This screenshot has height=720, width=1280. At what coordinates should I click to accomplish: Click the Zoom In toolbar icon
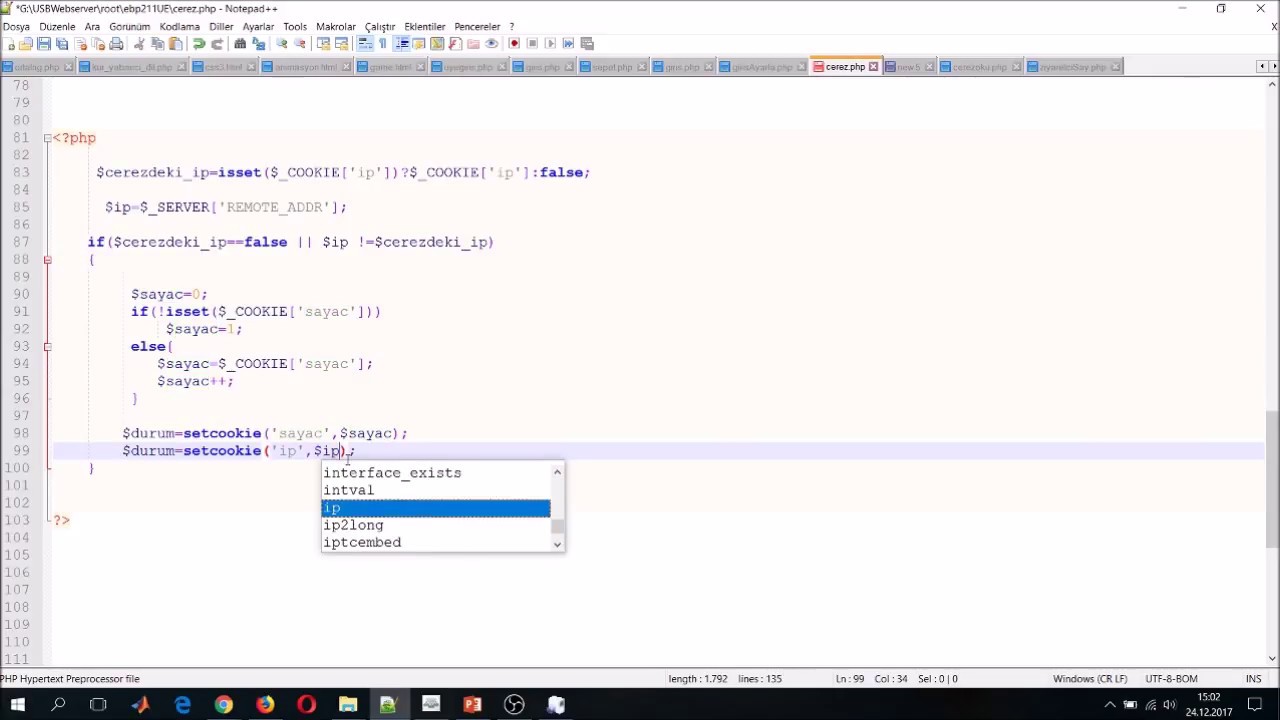282,44
